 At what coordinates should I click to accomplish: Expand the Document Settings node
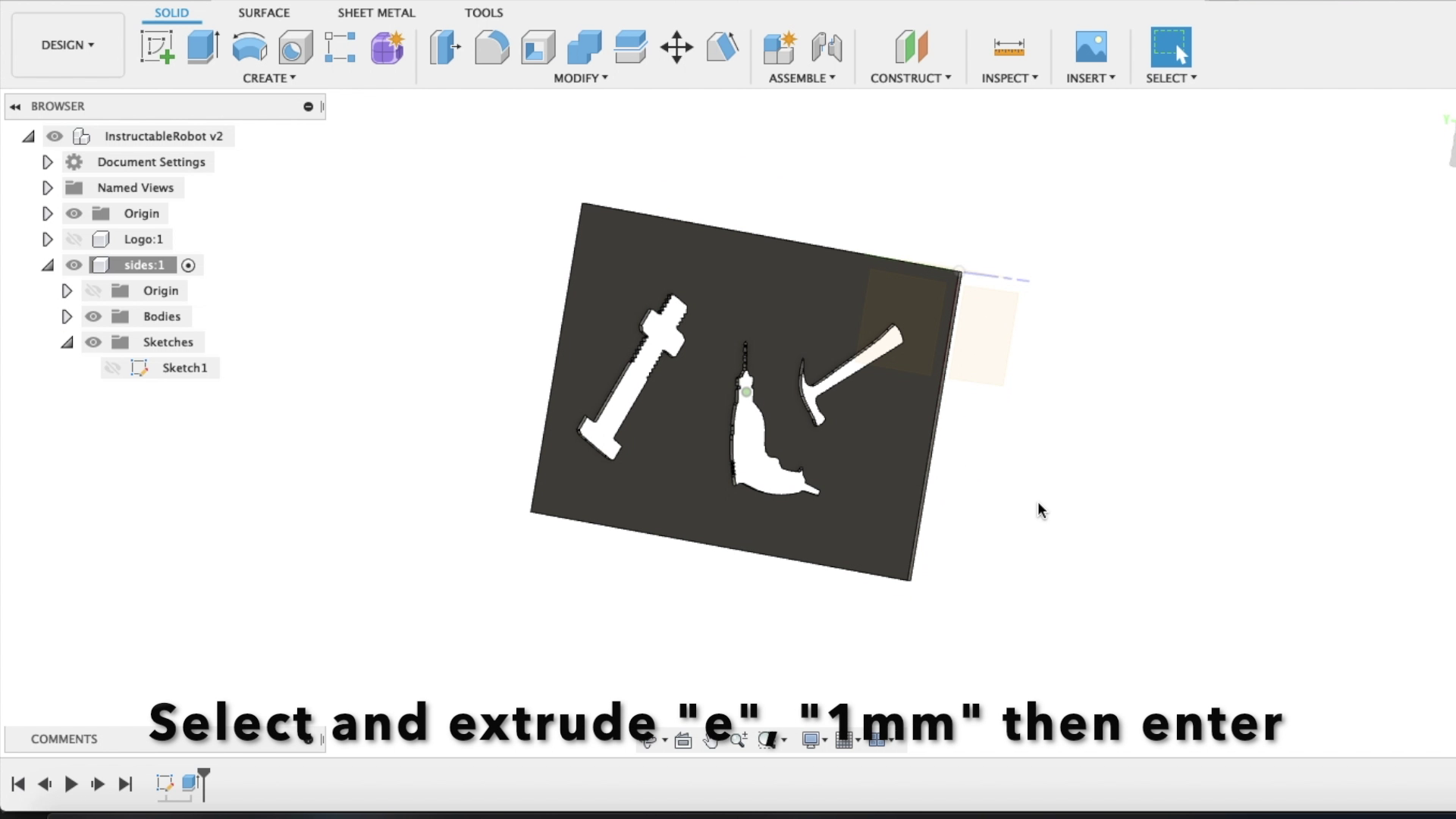[47, 162]
